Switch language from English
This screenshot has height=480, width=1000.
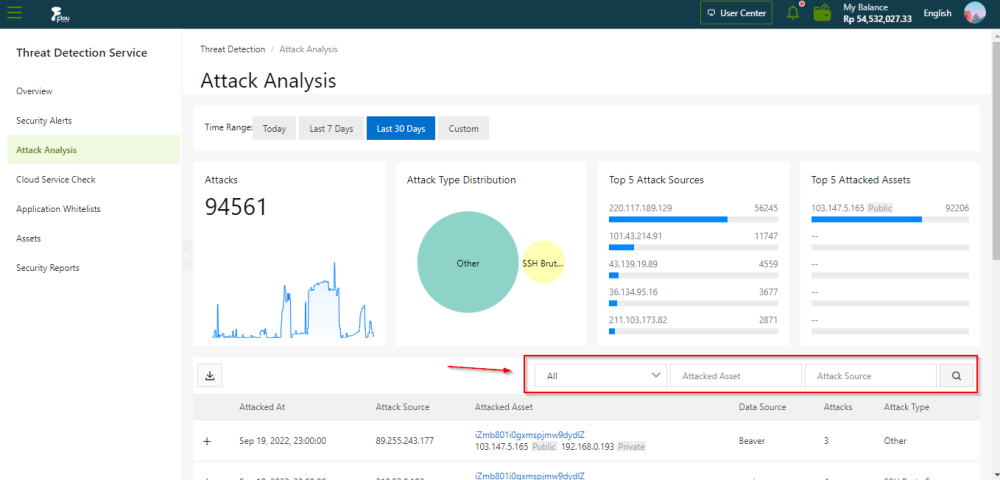938,13
